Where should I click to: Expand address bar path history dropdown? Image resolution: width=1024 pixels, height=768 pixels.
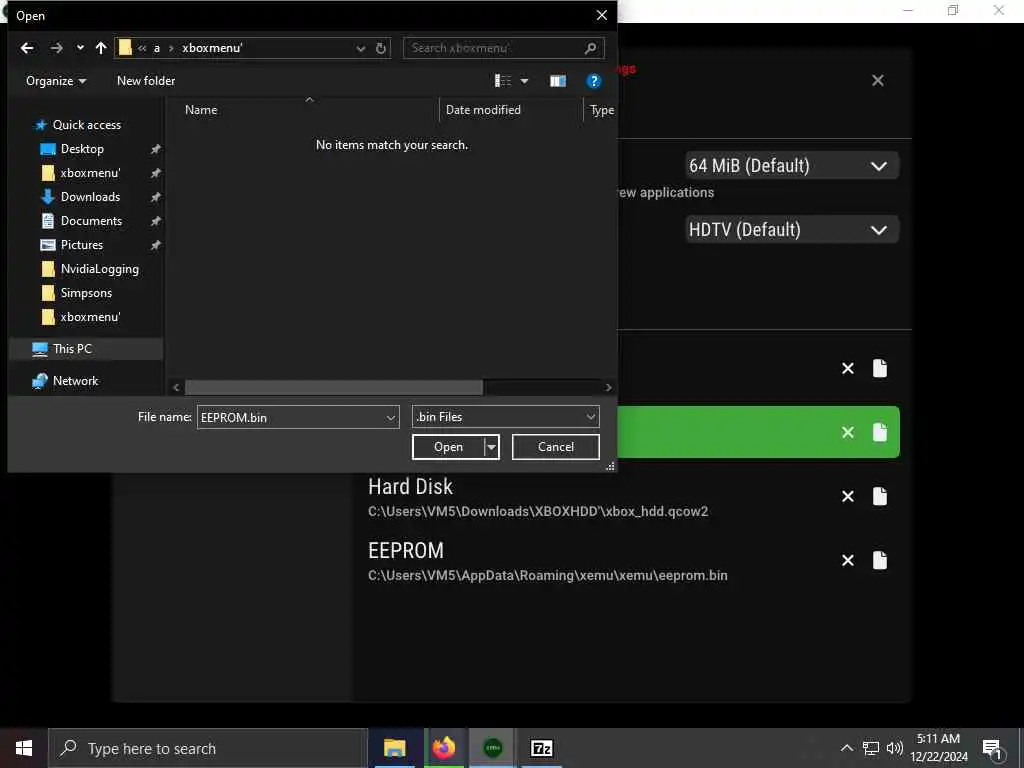(360, 48)
